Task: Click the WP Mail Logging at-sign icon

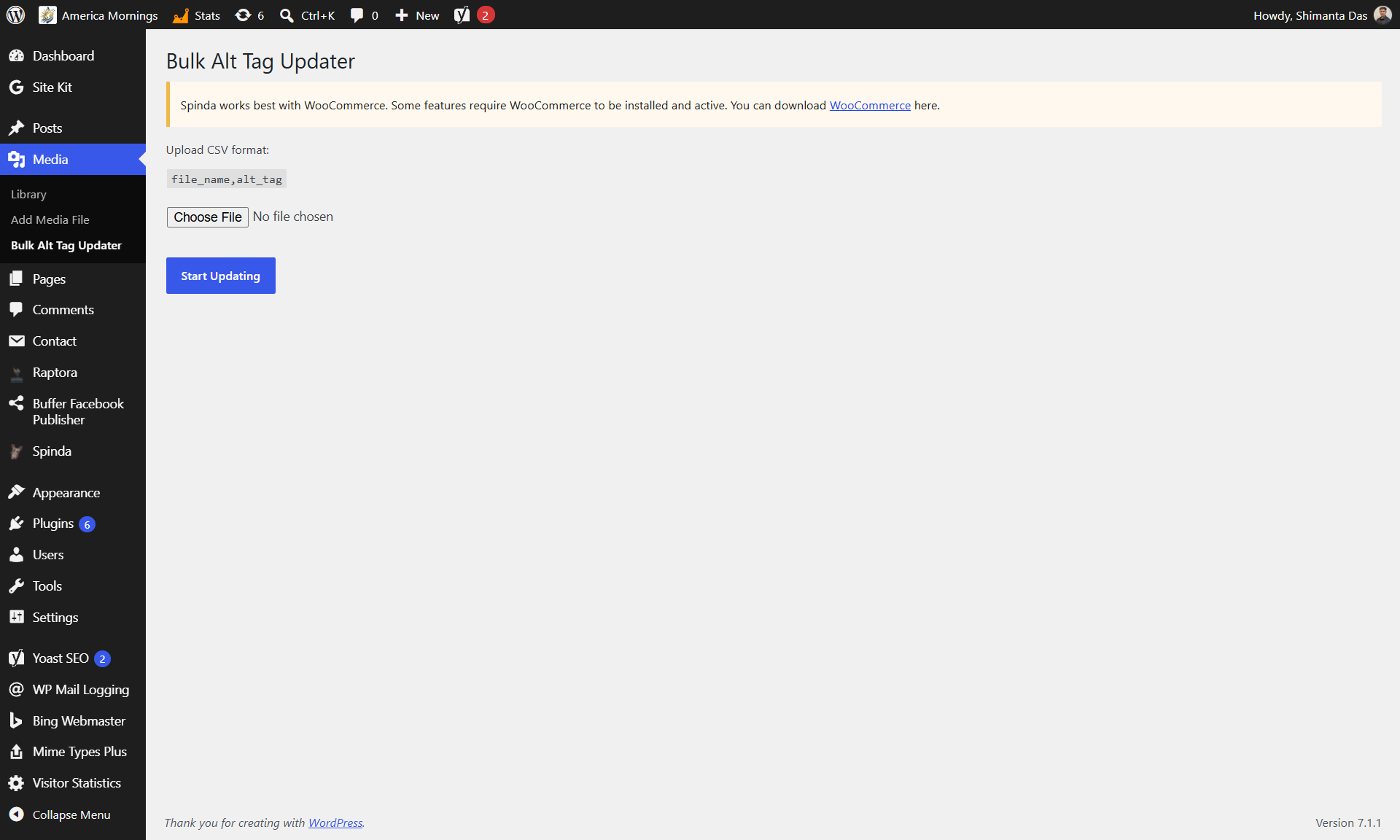Action: point(16,689)
